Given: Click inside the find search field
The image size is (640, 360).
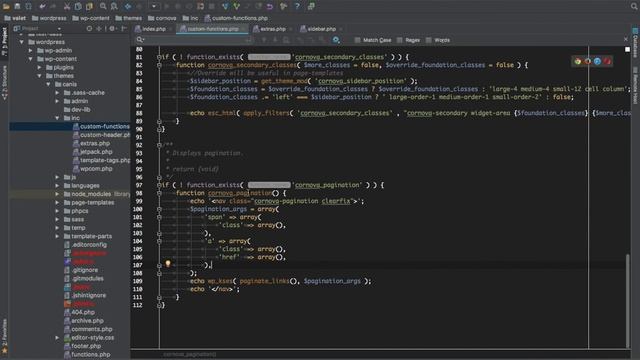Looking at the screenshot, I should [196, 40].
